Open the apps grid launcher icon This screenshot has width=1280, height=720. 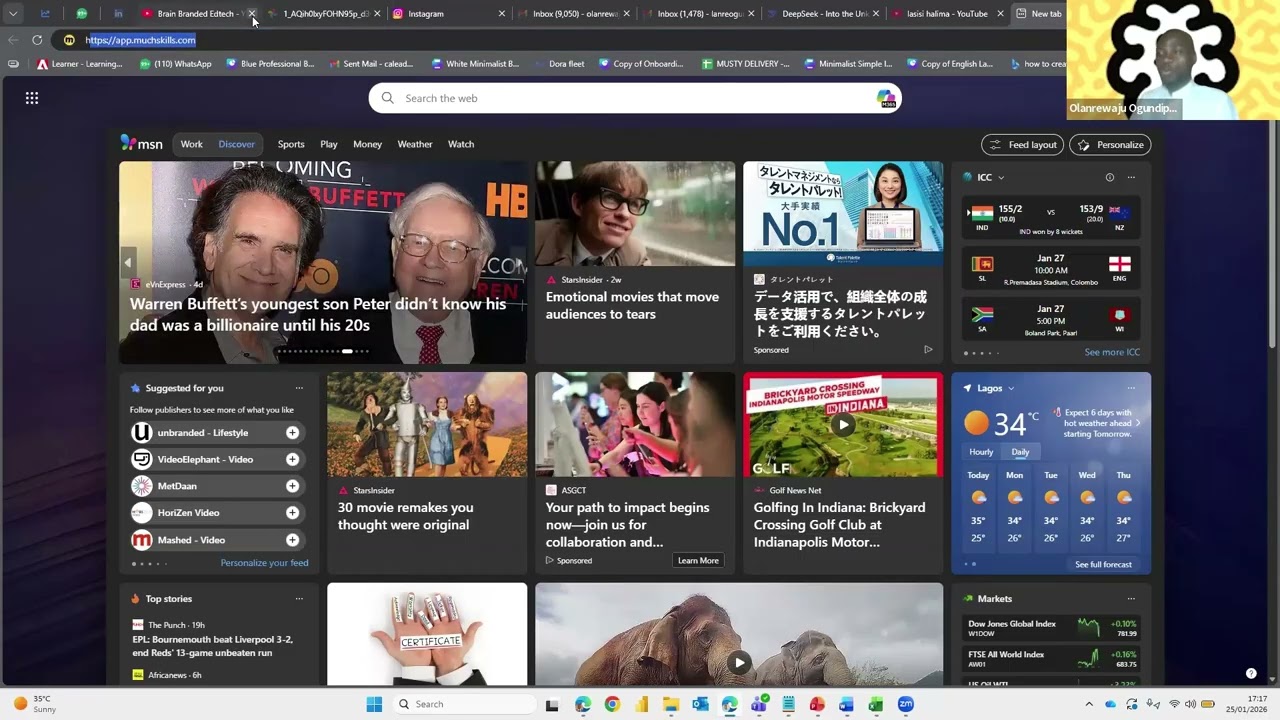(x=32, y=98)
